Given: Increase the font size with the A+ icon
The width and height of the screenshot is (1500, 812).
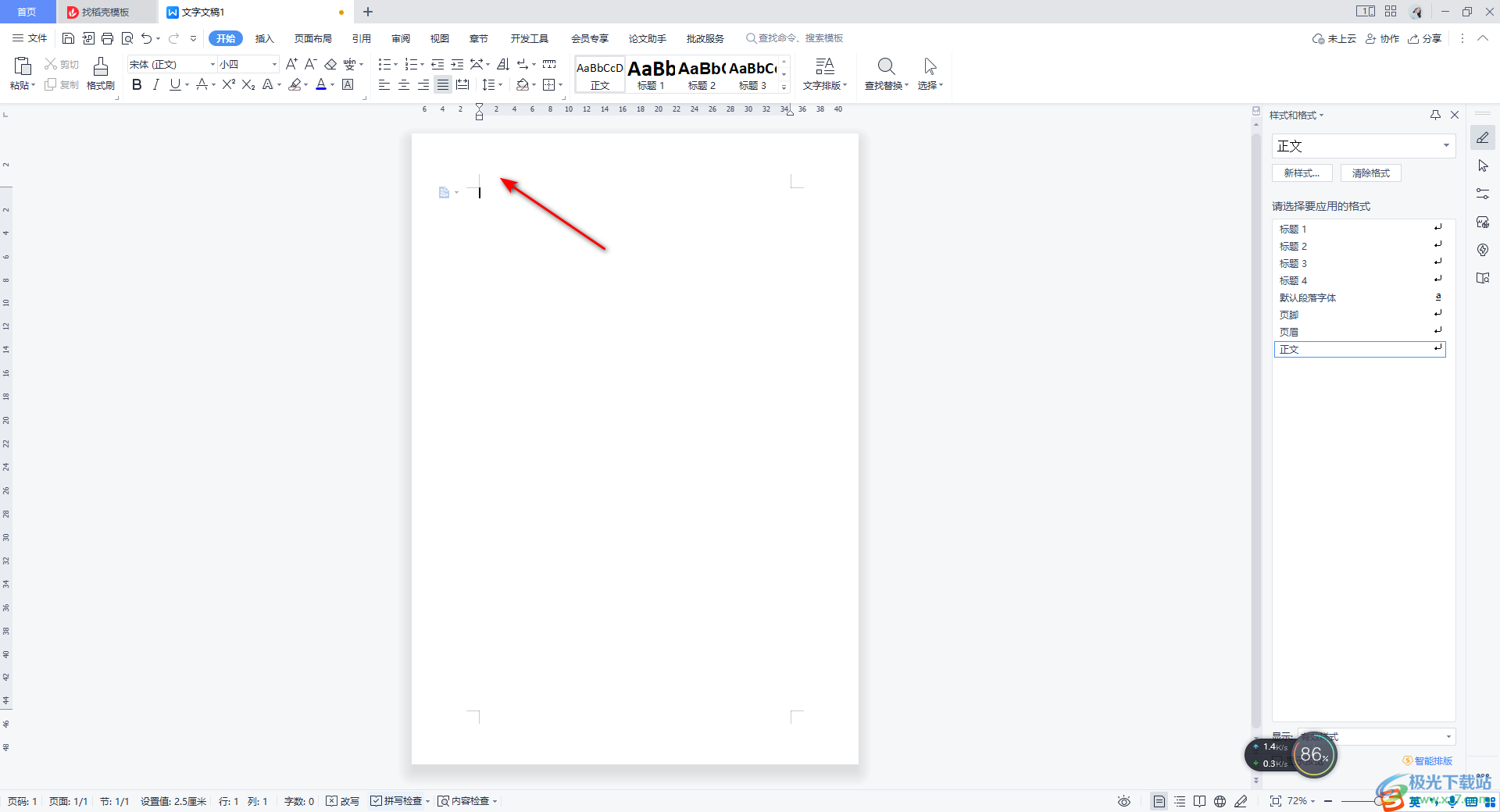Looking at the screenshot, I should click(x=291, y=64).
